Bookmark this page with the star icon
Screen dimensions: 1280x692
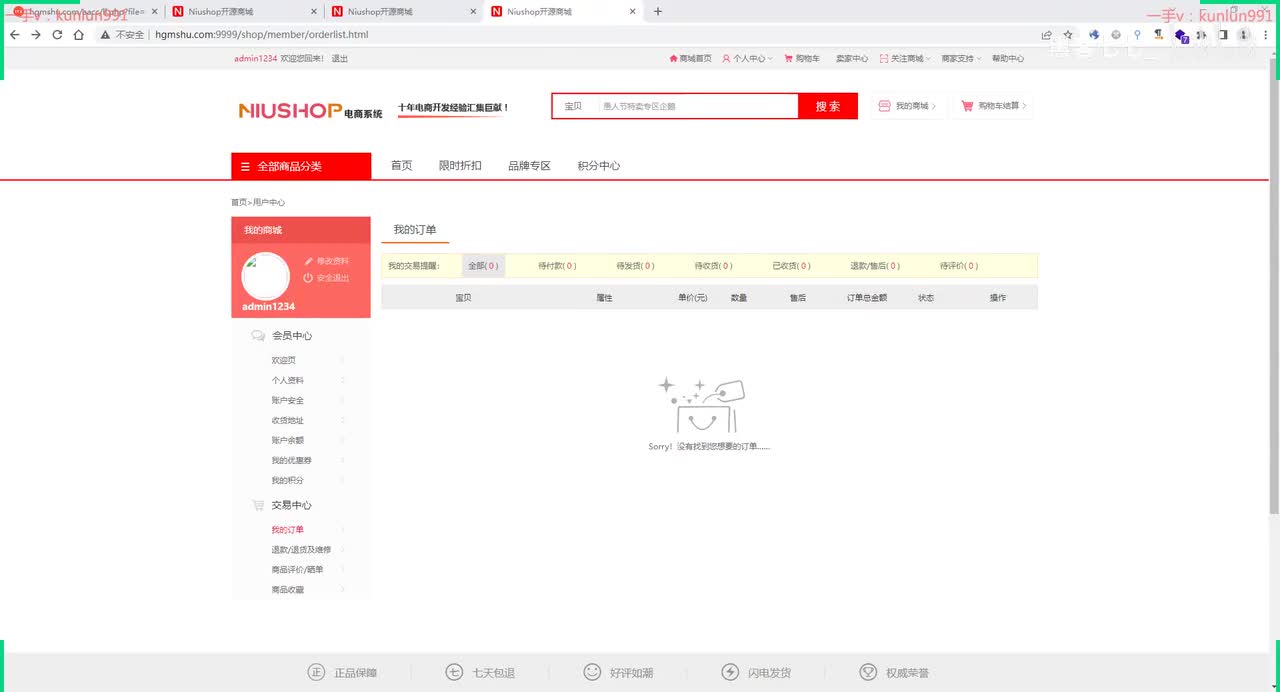pos(1068,34)
